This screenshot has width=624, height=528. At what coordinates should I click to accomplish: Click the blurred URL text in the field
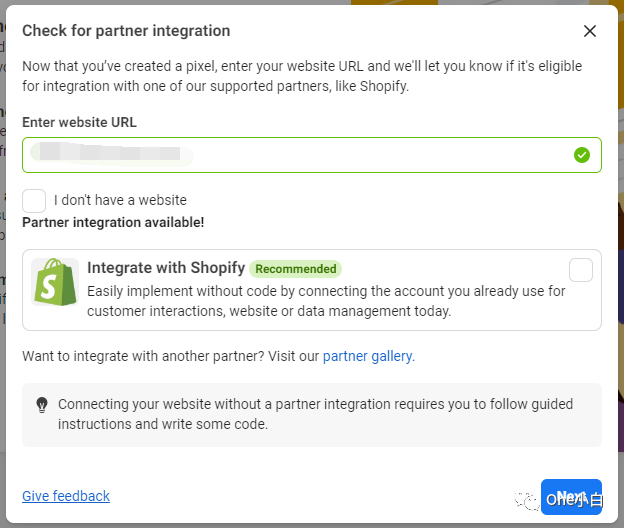coord(112,154)
